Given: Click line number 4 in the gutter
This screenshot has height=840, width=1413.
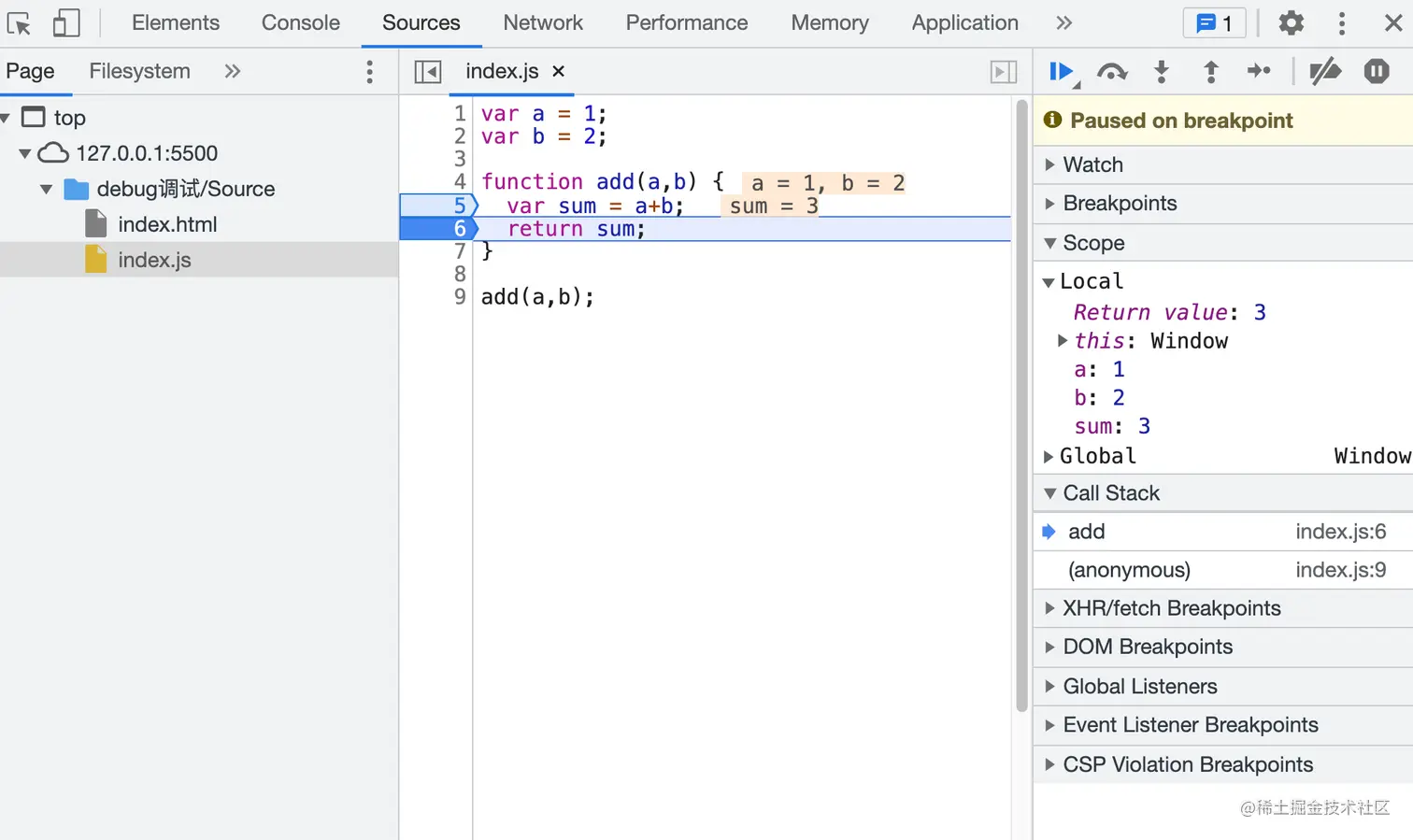Looking at the screenshot, I should (x=460, y=181).
